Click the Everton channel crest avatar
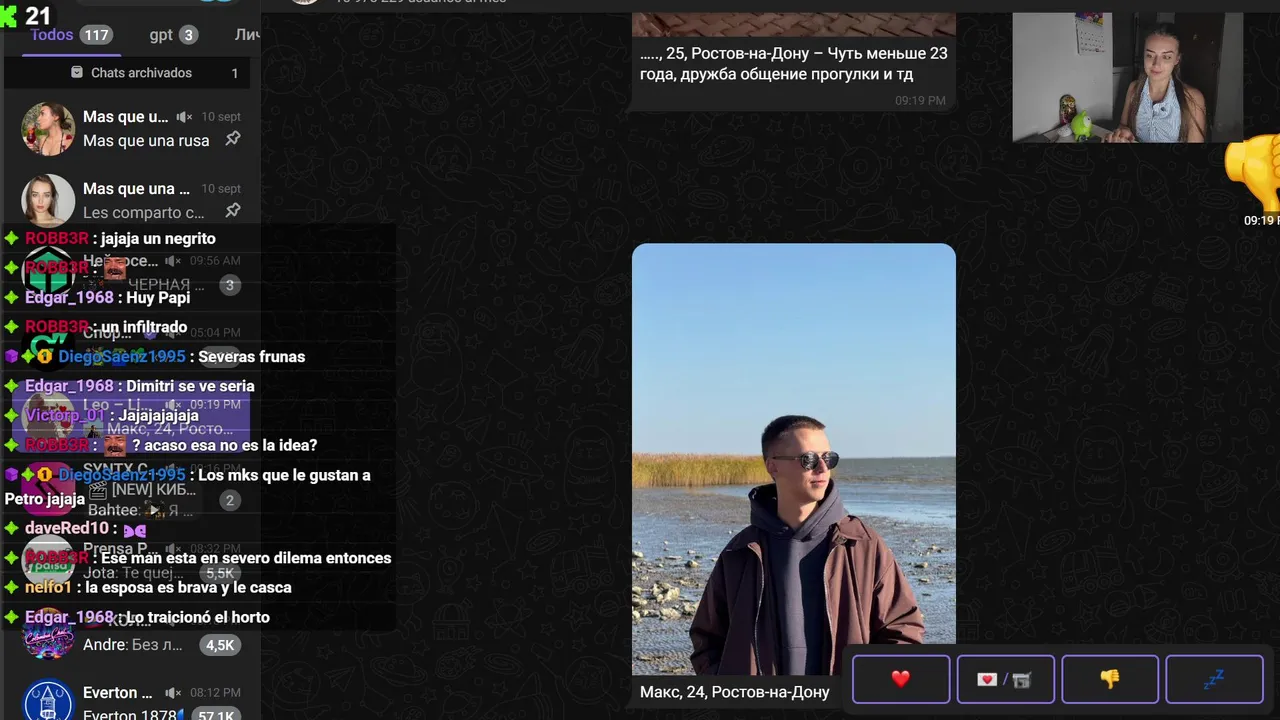Viewport: 1280px width, 720px height. [x=48, y=700]
